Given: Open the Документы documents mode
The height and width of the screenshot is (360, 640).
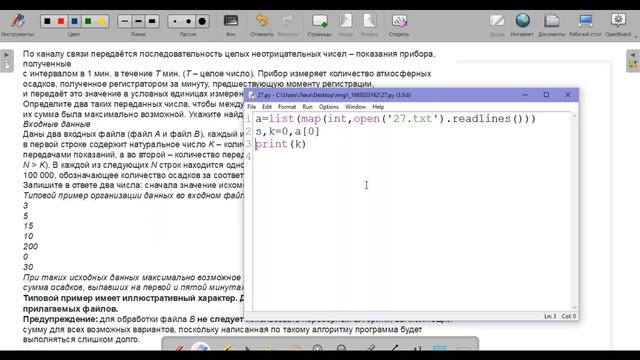Looking at the screenshot, I should point(551,24).
